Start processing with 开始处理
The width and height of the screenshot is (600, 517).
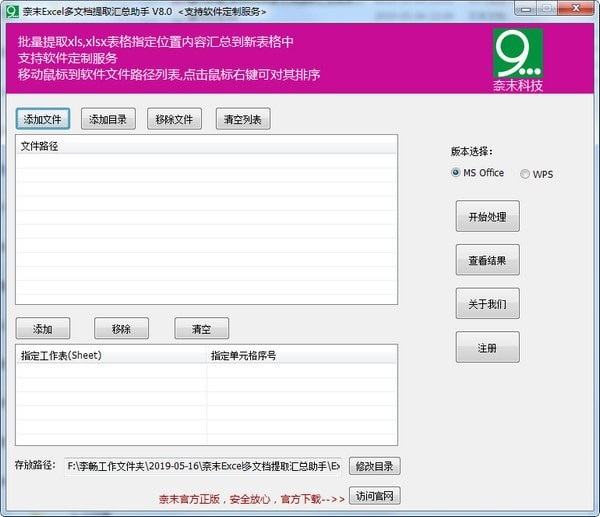point(487,216)
